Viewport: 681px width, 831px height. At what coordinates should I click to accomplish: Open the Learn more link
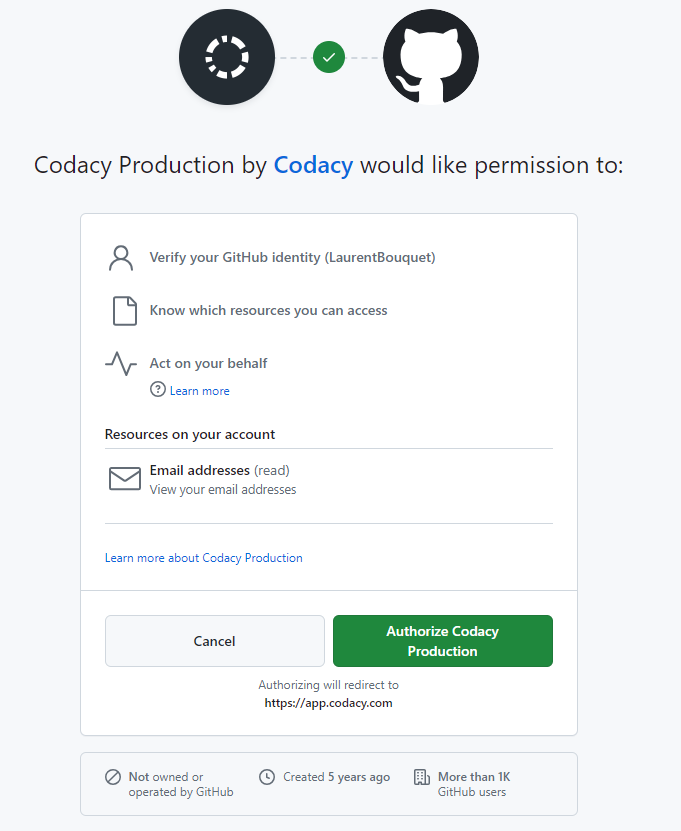[x=199, y=391]
